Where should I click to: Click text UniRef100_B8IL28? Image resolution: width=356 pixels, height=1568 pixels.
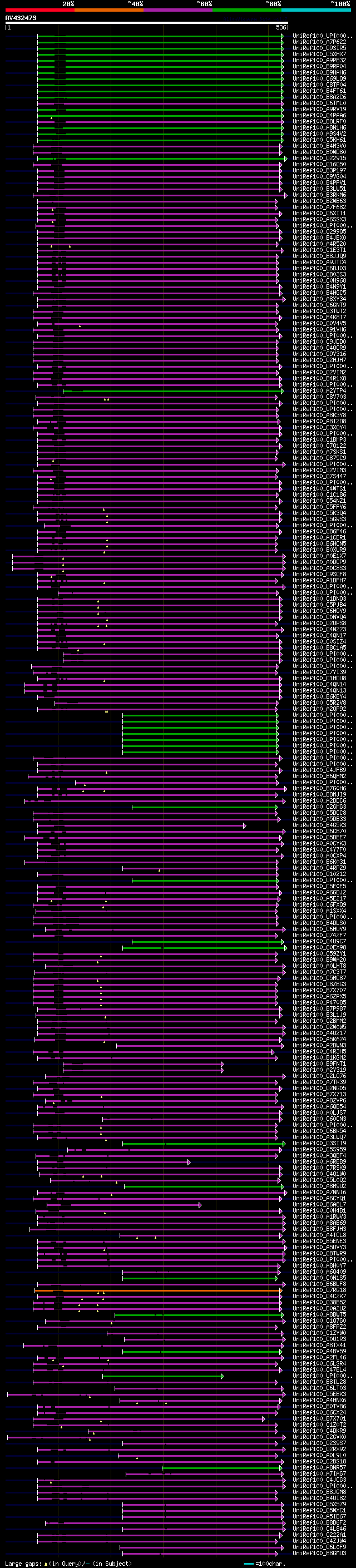click(x=319, y=1382)
